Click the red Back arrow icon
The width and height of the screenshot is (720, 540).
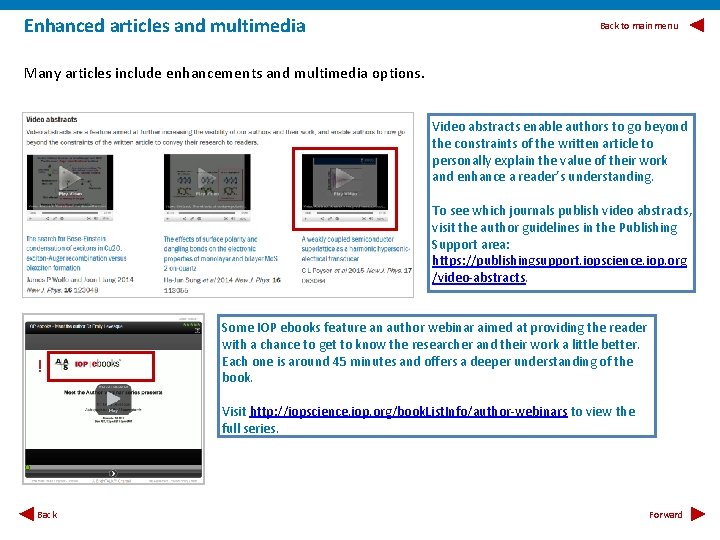pos(27,514)
